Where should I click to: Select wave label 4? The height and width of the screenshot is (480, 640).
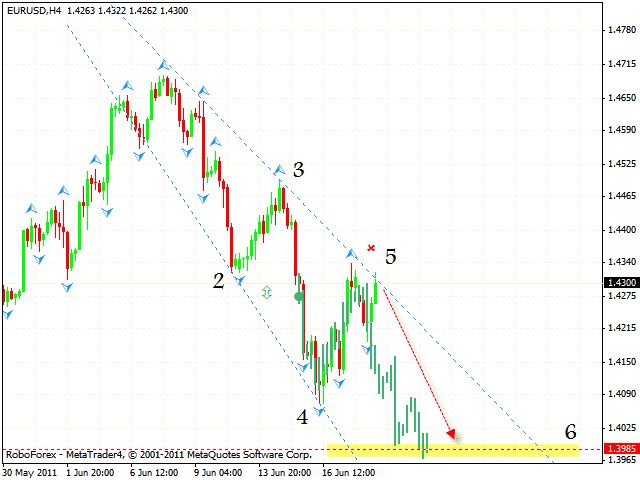pyautogui.click(x=302, y=417)
